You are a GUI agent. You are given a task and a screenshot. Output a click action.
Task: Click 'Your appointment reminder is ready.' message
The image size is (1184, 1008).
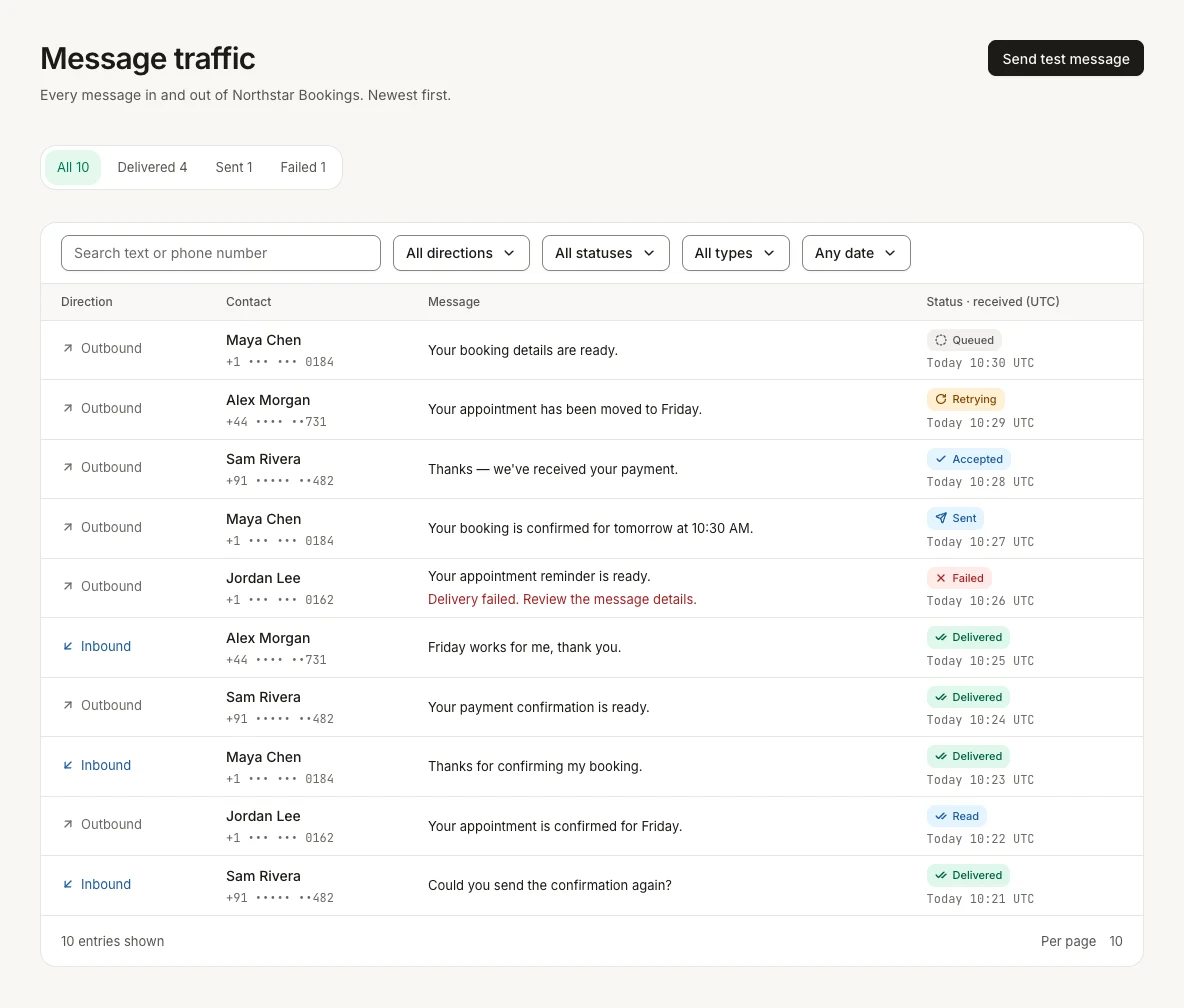click(539, 577)
